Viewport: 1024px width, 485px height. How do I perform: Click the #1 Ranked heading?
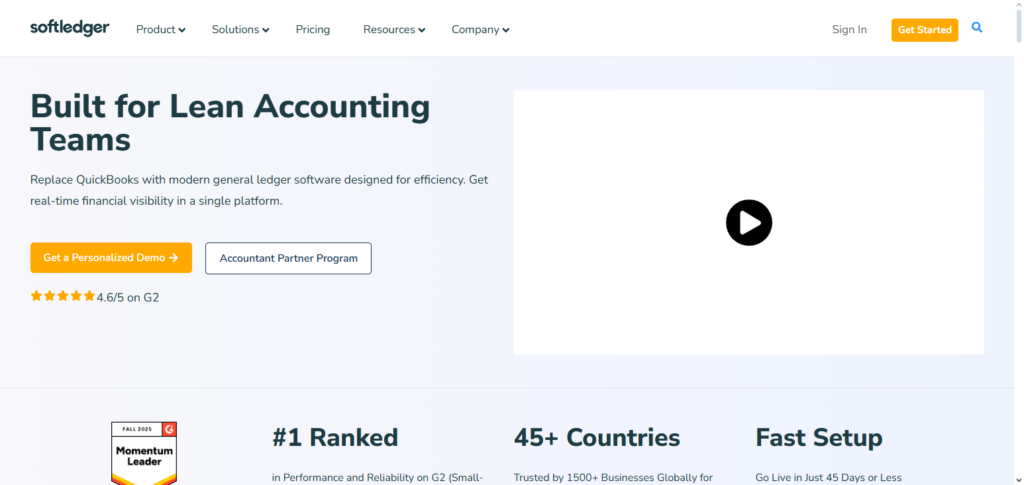(x=335, y=437)
